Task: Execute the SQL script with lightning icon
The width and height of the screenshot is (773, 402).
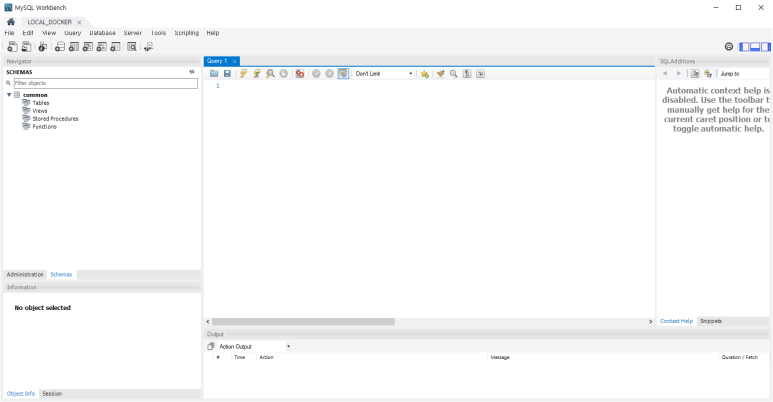Action: point(244,73)
